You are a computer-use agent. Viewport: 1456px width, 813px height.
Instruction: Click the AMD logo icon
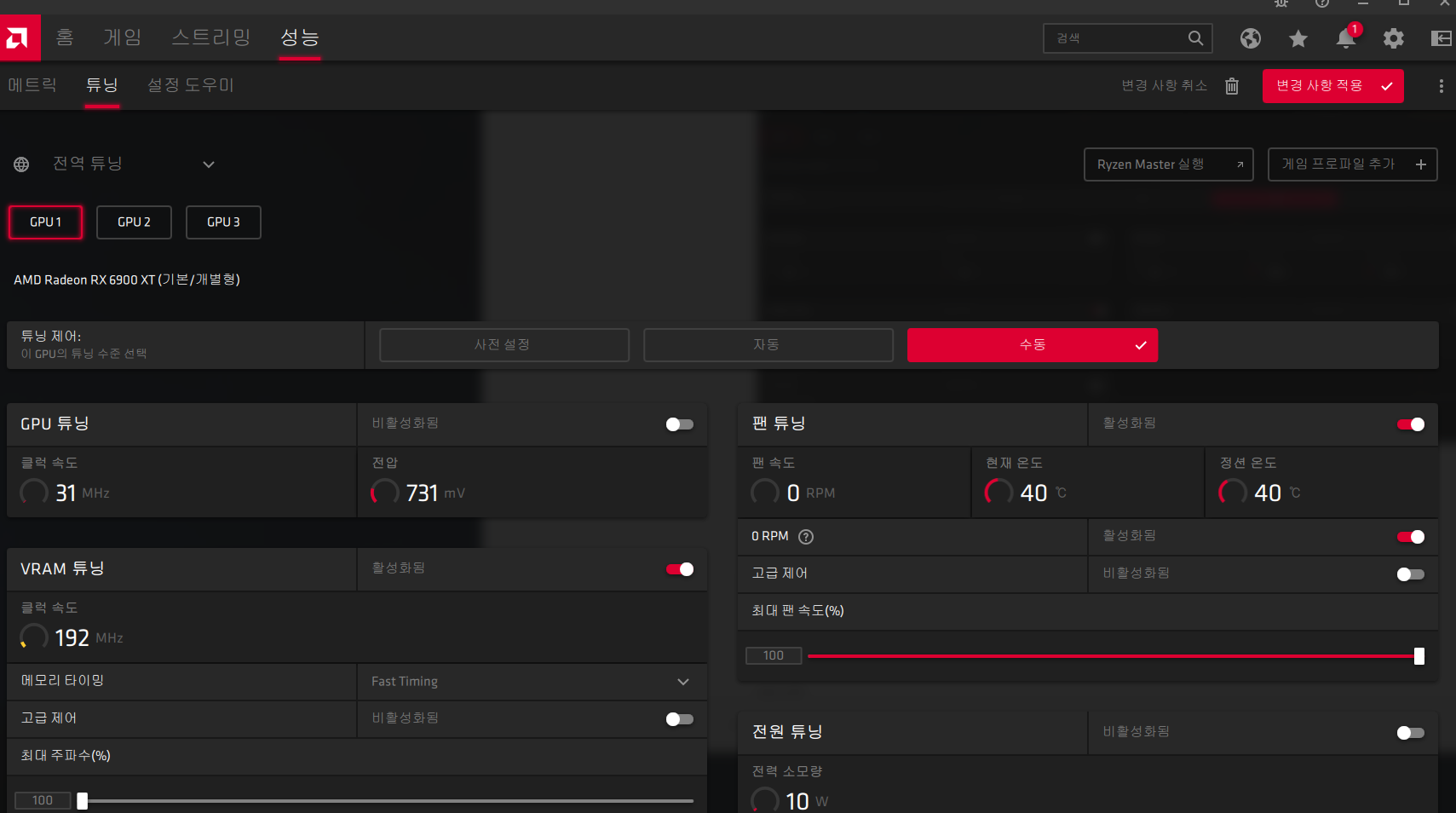coord(20,37)
